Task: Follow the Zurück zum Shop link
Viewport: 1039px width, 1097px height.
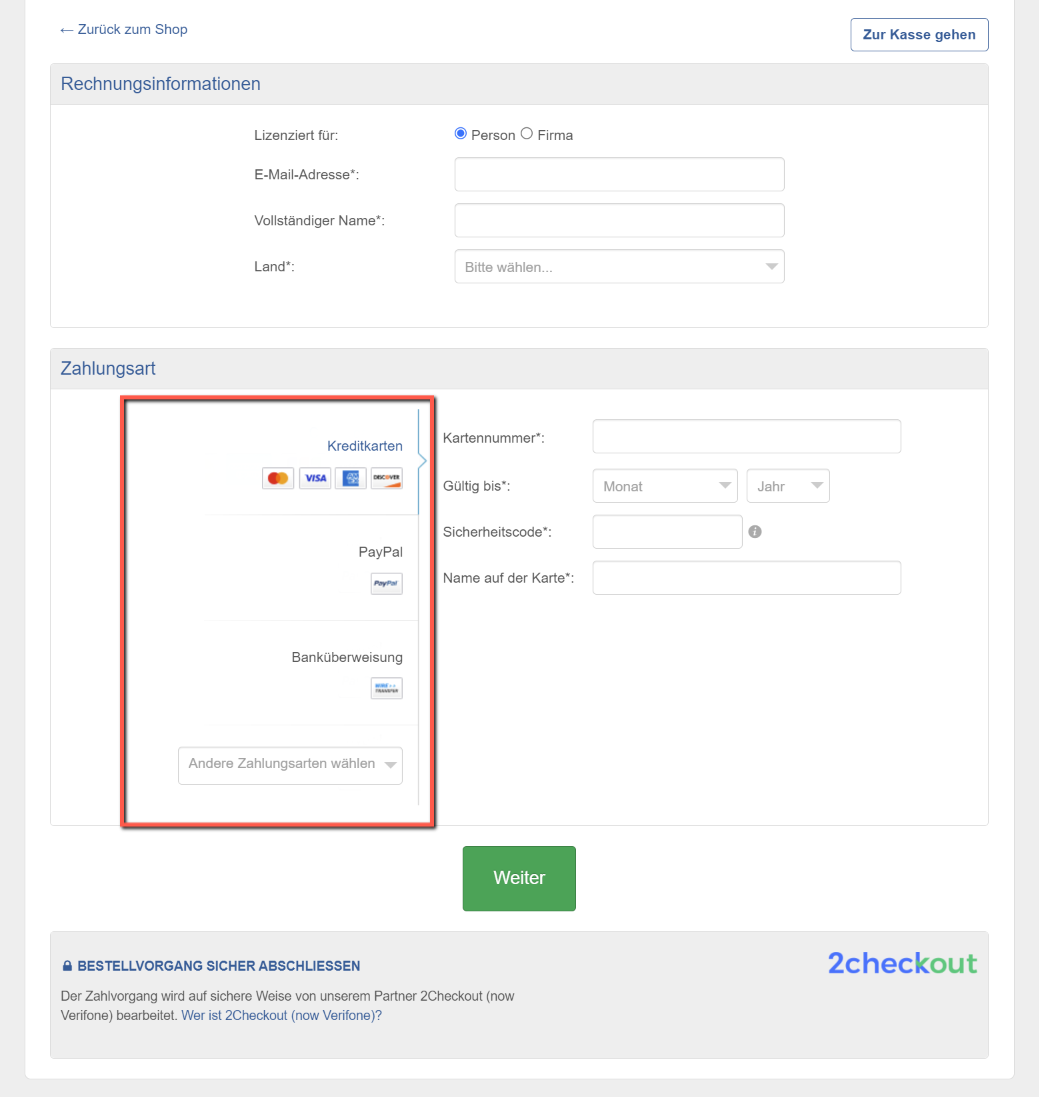Action: (x=124, y=30)
